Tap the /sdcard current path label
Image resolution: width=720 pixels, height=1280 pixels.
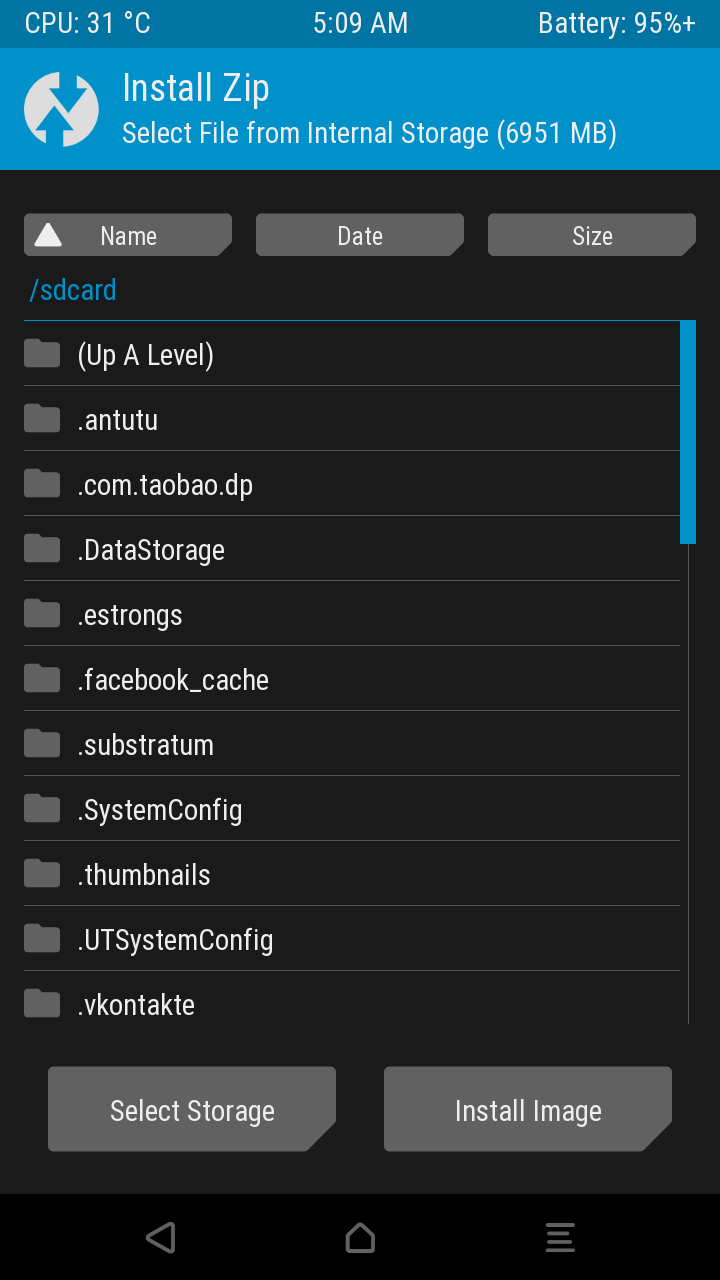(73, 290)
